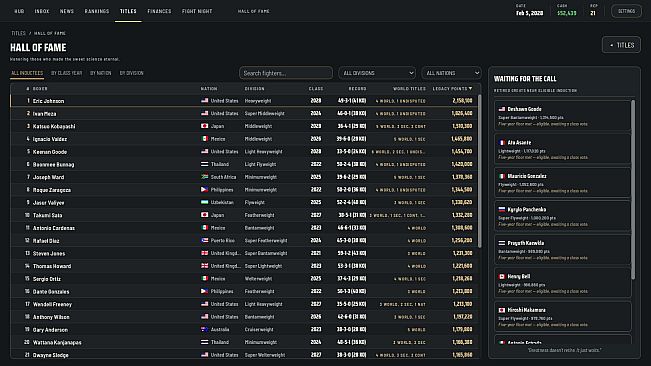Click Wattana Kanjanapas's Thailand flag icon
The image size is (651, 366).
205,342
